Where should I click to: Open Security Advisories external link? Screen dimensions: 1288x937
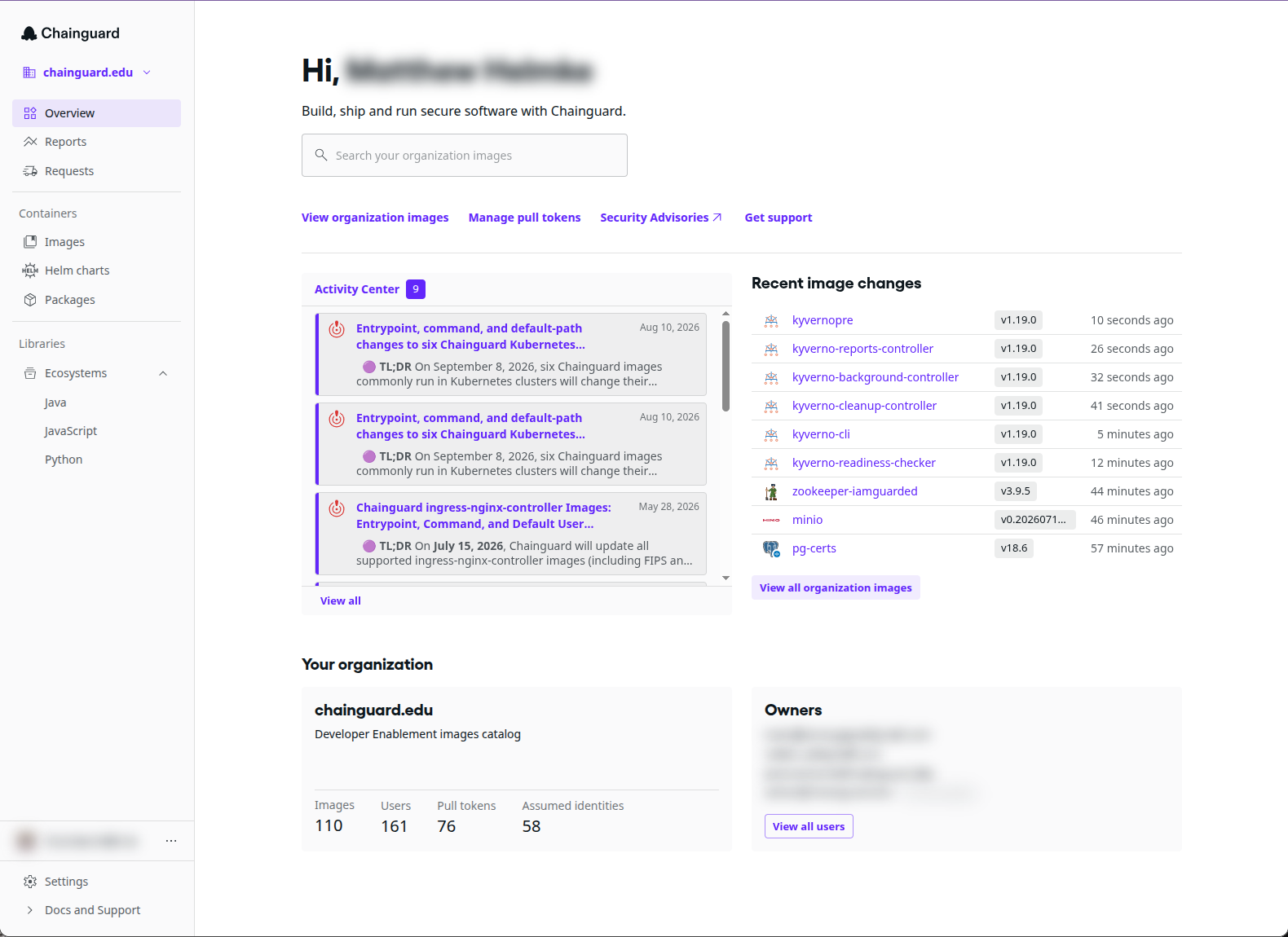pyautogui.click(x=661, y=218)
